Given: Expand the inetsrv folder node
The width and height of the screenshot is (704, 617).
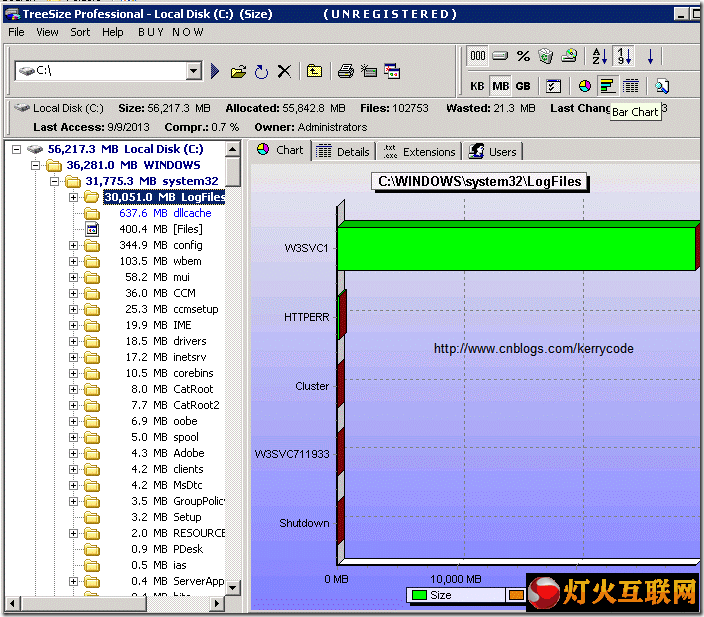Looking at the screenshot, I should 73,357.
